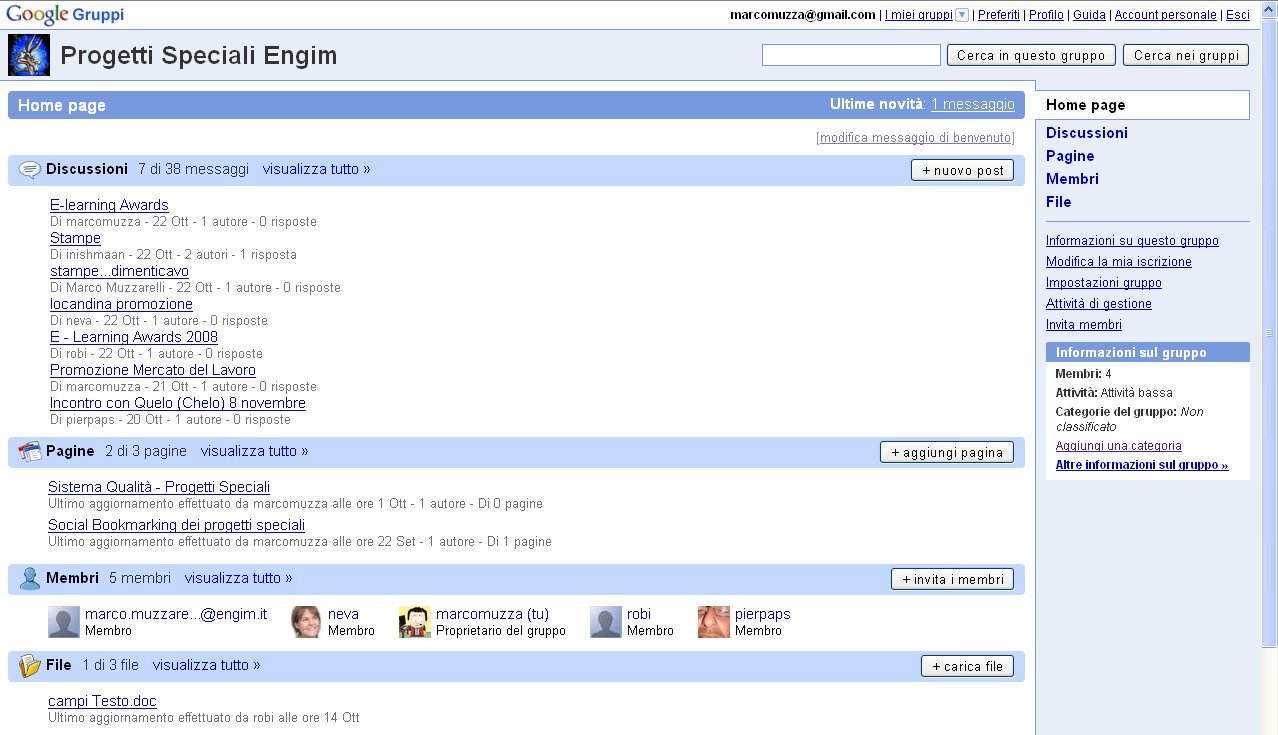Click the Cerca in questo gruppo button

(1031, 56)
